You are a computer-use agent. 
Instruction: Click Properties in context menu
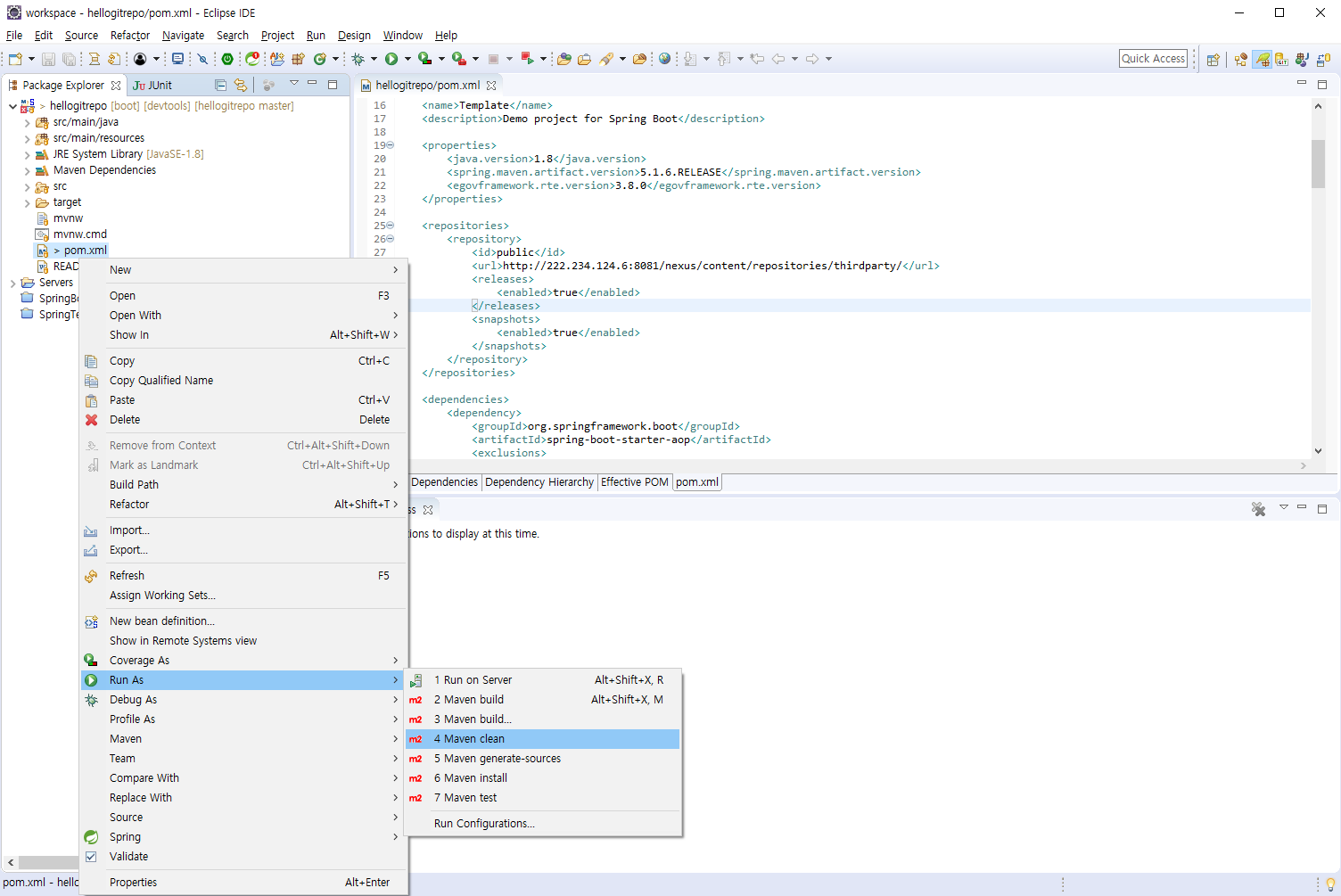point(243,883)
